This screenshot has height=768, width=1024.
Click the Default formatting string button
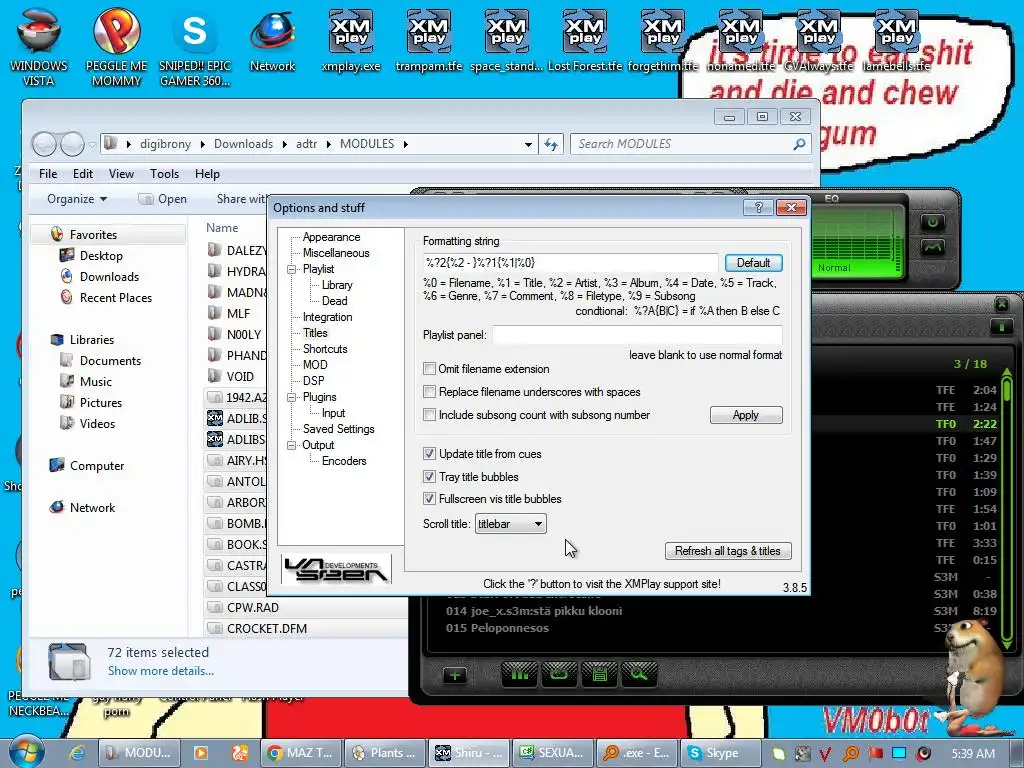tap(754, 263)
